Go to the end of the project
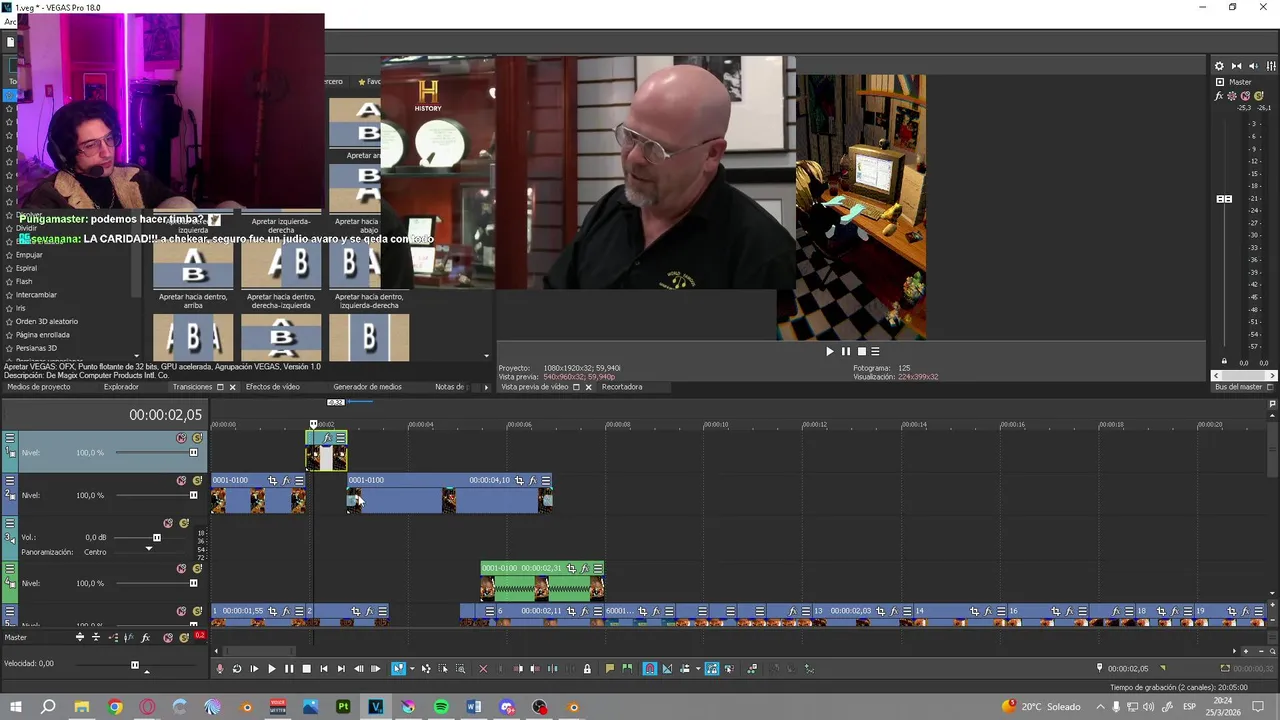 pos(341,669)
